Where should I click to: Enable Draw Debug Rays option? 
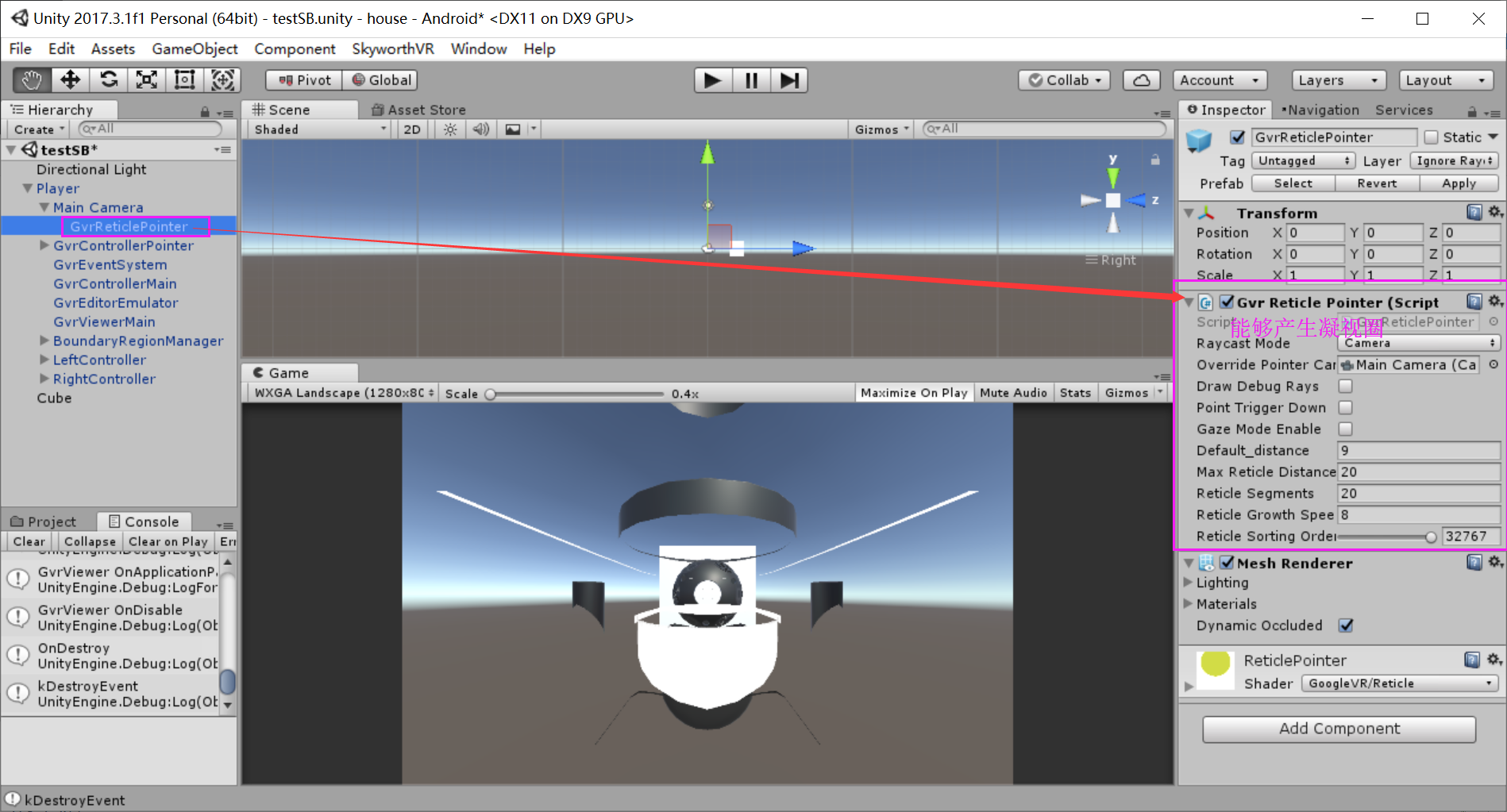point(1345,386)
